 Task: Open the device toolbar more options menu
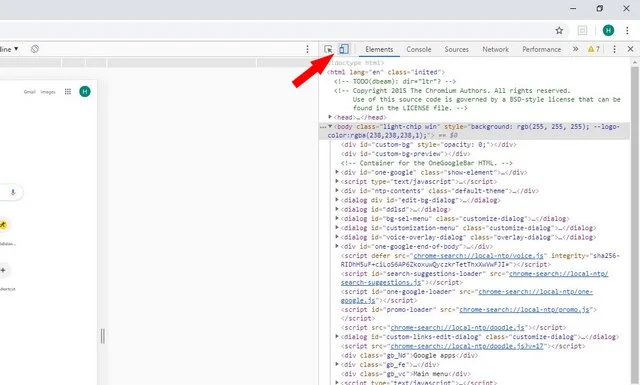click(307, 49)
